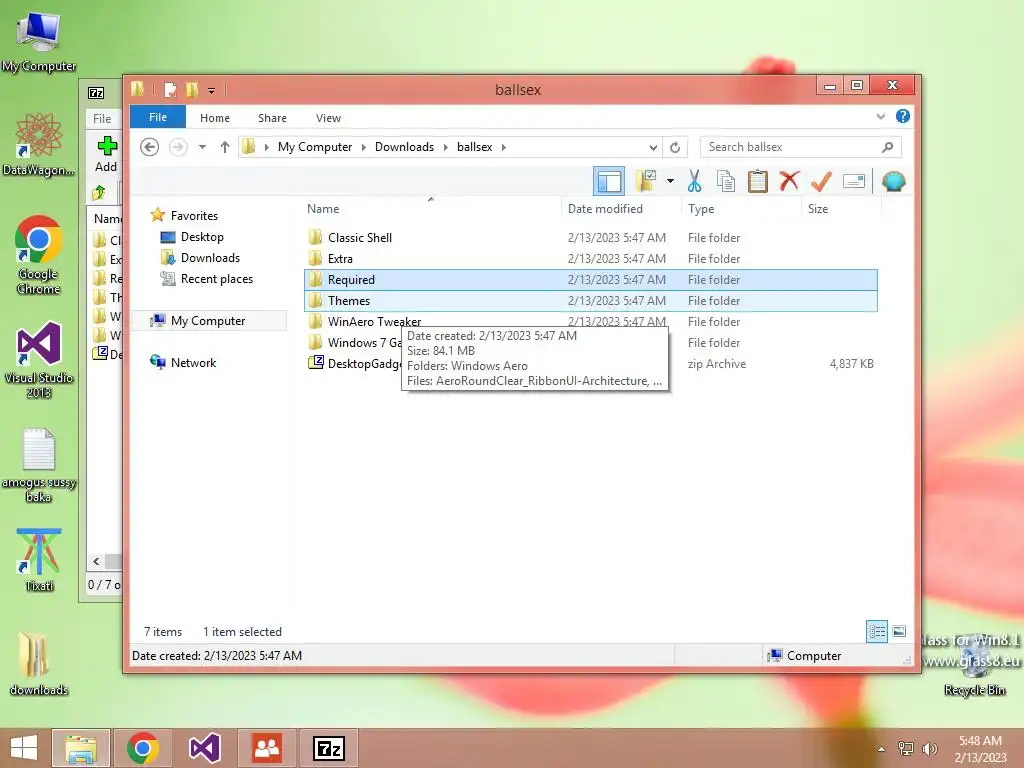Click the Paste clipboard toolbar icon
The height and width of the screenshot is (768, 1024).
[x=758, y=181]
